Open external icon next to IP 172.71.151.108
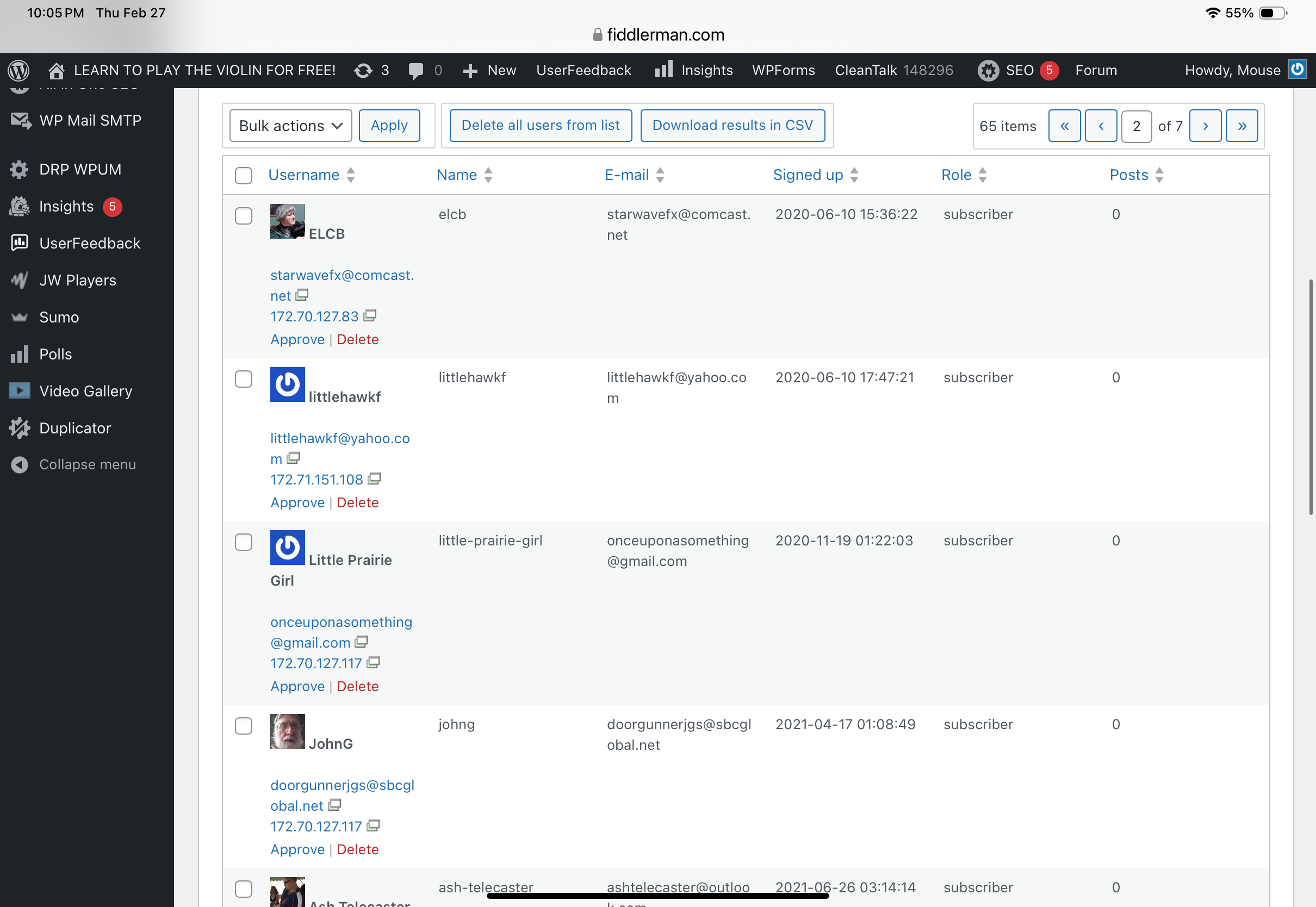Screen dimensions: 1316x907 [x=374, y=479]
